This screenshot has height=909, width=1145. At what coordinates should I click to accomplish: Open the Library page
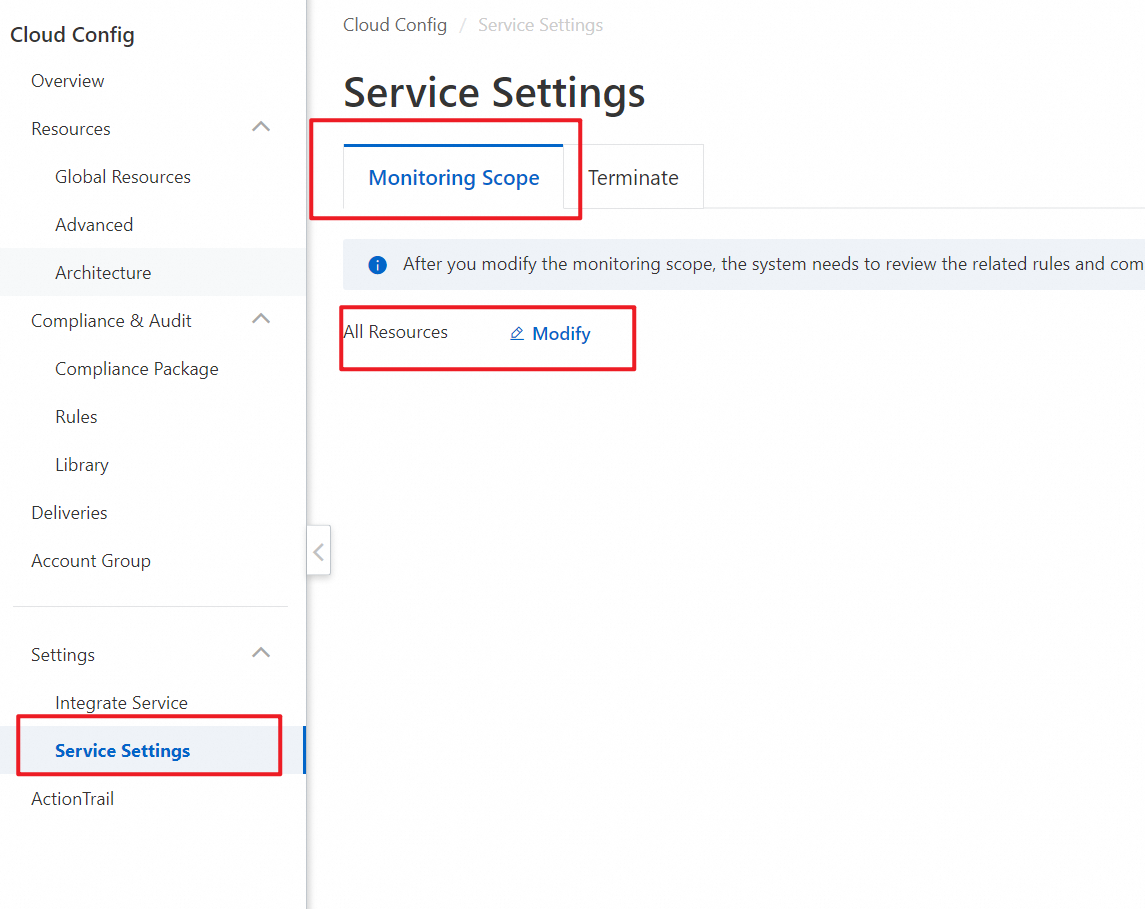click(x=82, y=465)
